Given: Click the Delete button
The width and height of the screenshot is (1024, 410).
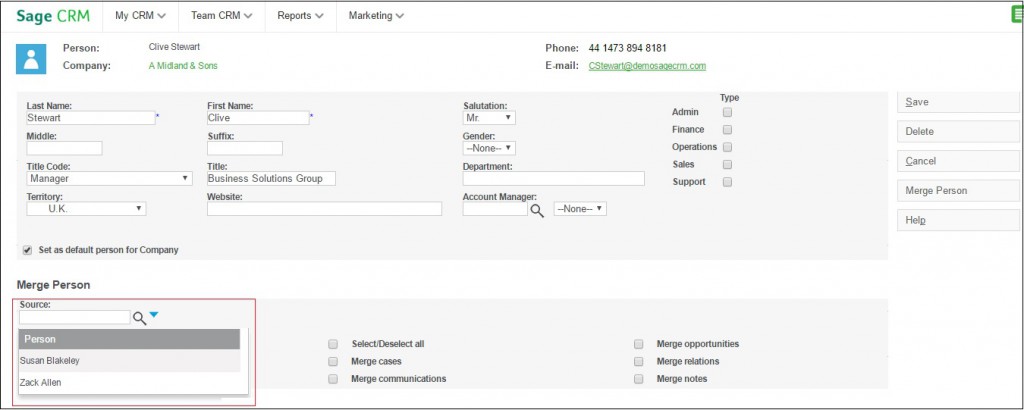Looking at the screenshot, I should click(958, 131).
